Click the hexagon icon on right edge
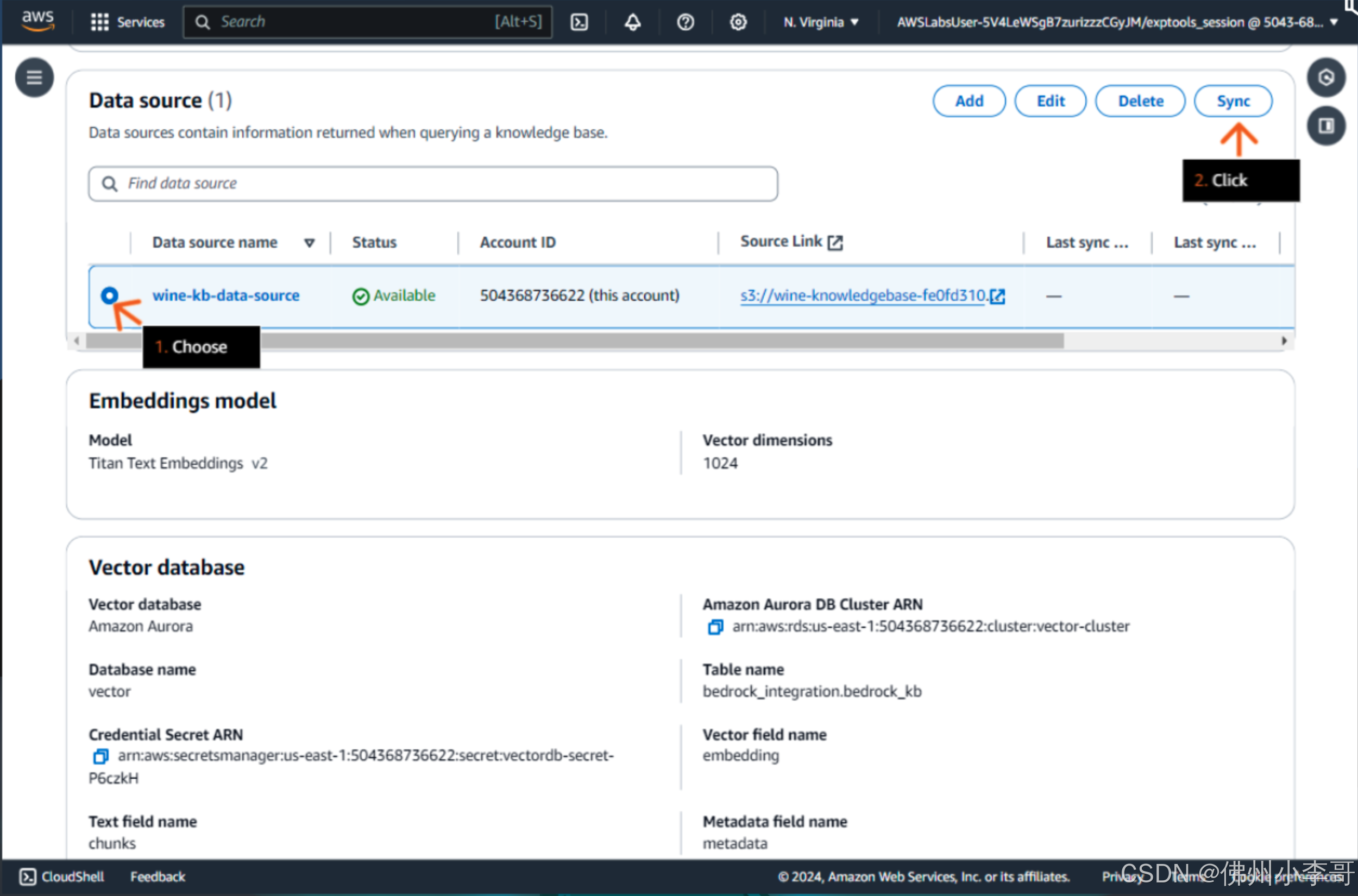Image resolution: width=1358 pixels, height=896 pixels. click(1326, 77)
